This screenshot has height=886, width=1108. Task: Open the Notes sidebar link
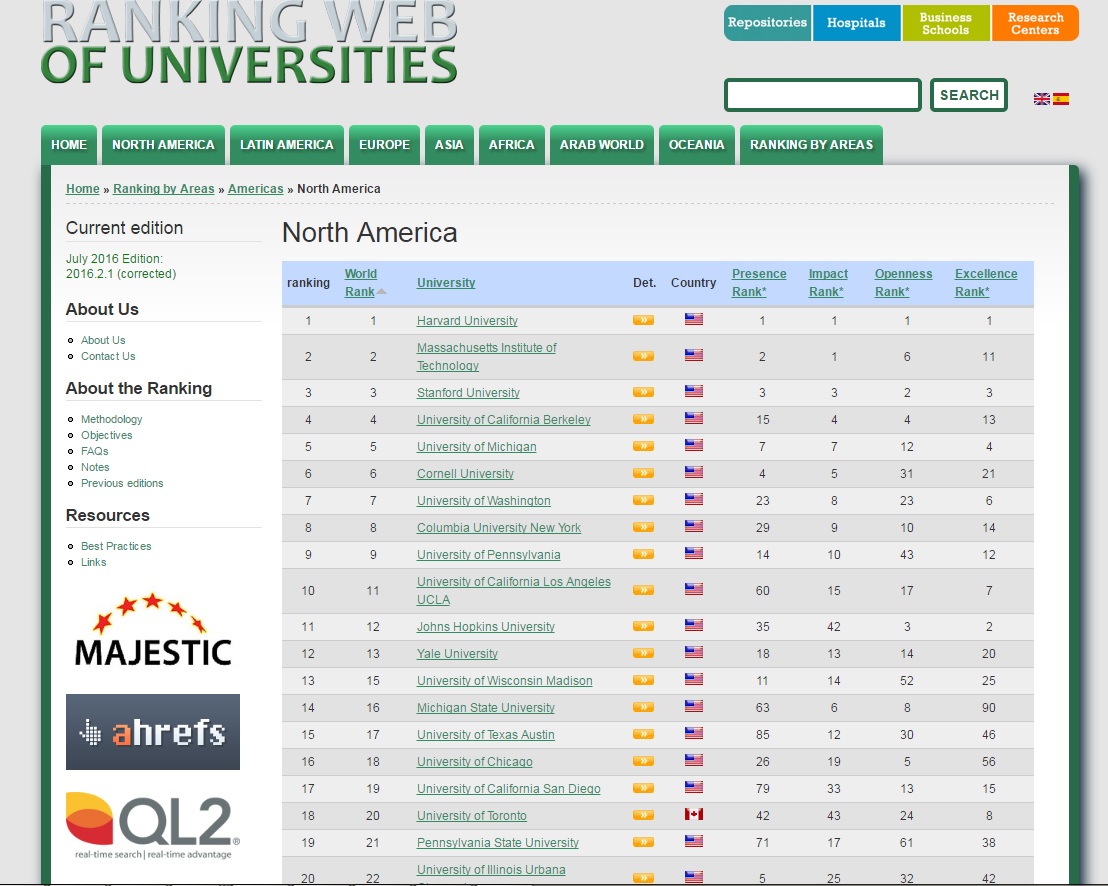coord(95,467)
